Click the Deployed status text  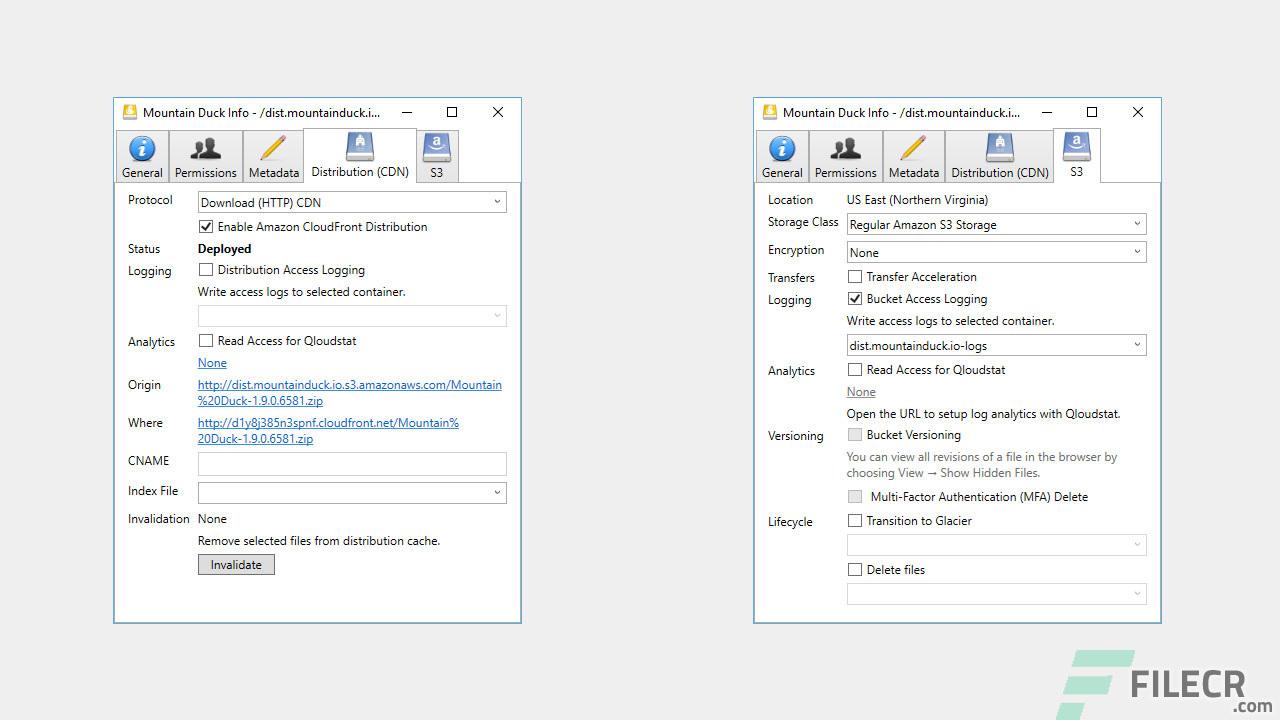[224, 249]
